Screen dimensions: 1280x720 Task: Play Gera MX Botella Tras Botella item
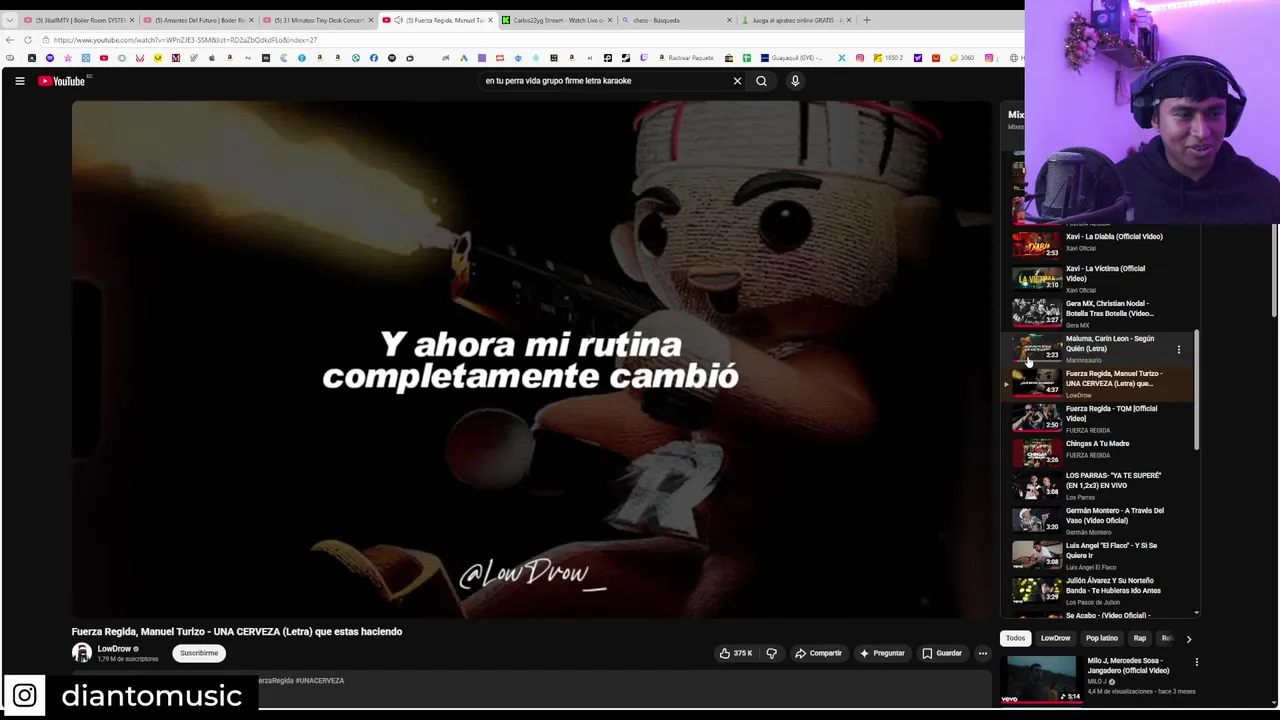pos(1098,314)
